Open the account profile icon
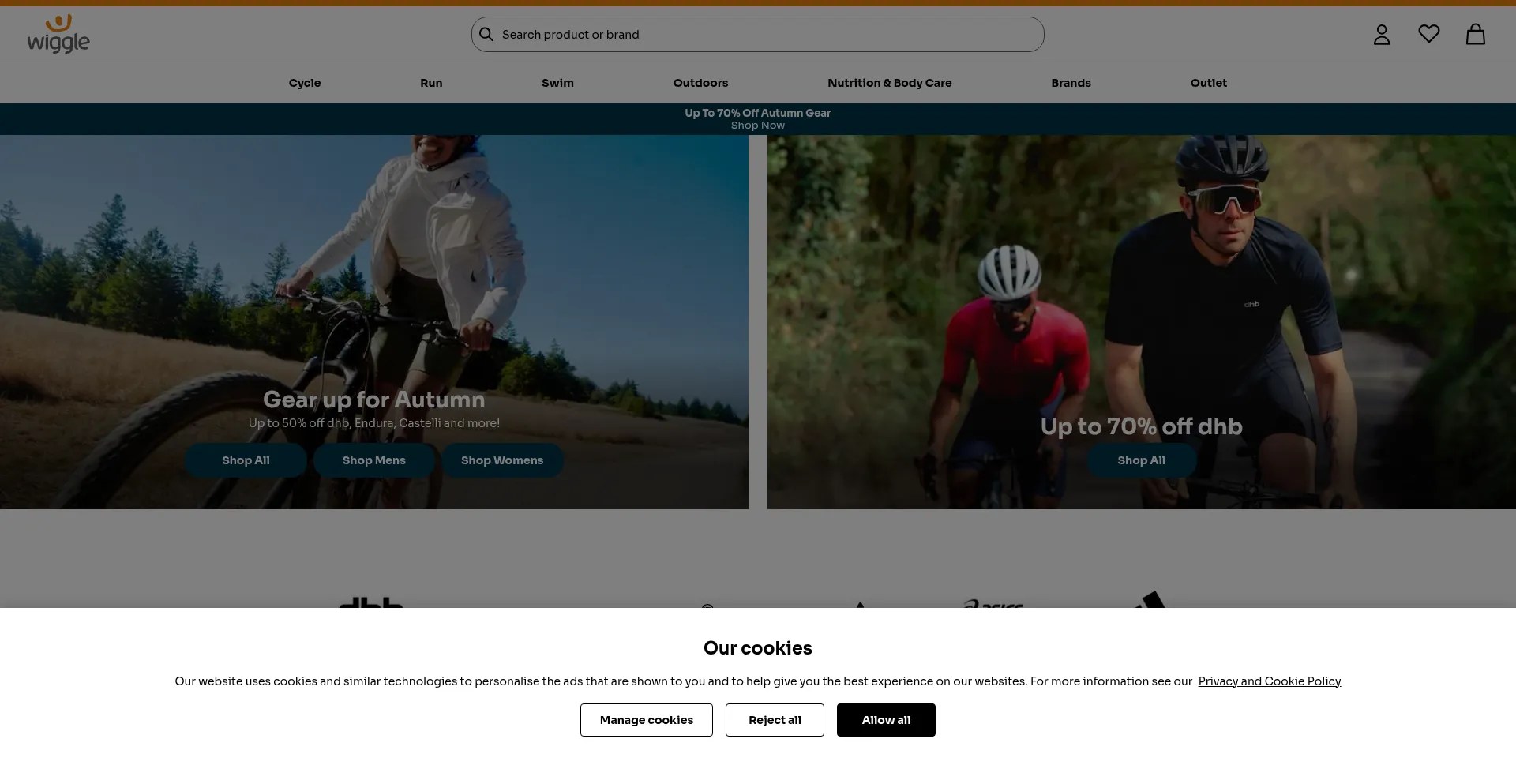This screenshot has width=1516, height=784. coord(1381,35)
